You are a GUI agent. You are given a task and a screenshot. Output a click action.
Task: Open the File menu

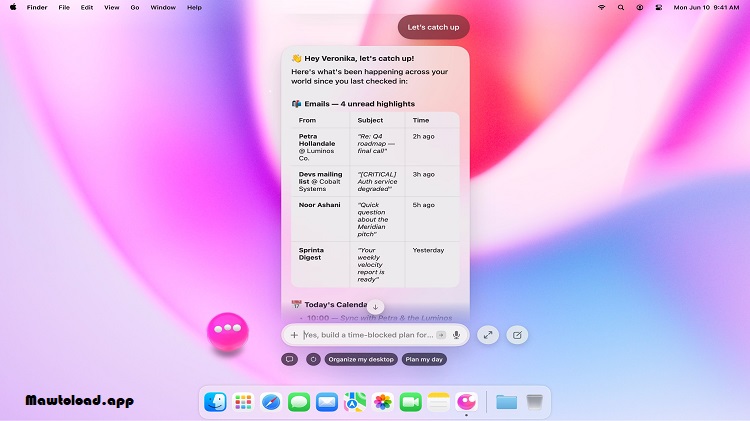point(64,8)
